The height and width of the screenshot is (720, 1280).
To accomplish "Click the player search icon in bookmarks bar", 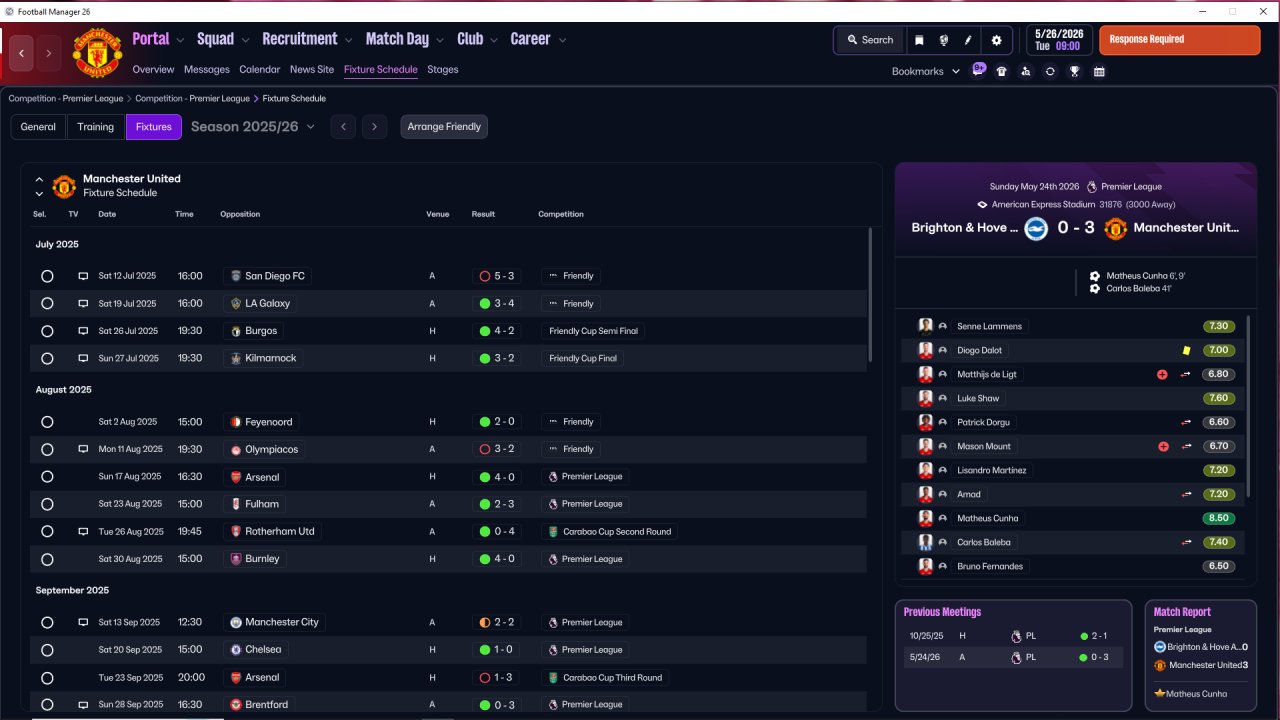I will point(1026,71).
